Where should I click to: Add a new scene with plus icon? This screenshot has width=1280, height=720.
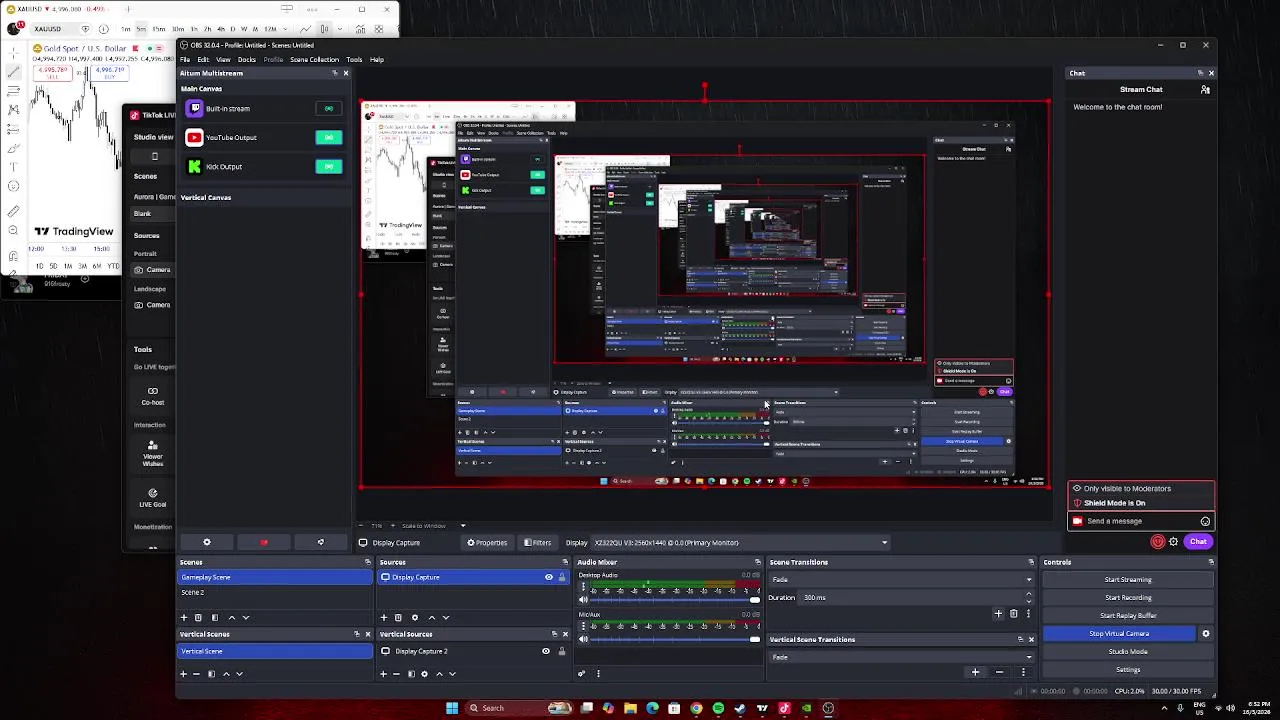point(183,617)
